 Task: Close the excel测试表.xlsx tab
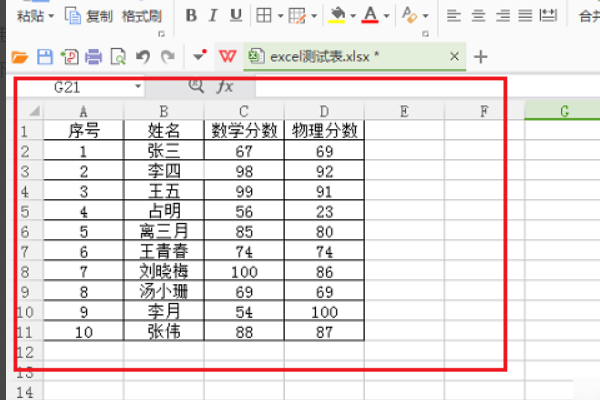tap(454, 56)
